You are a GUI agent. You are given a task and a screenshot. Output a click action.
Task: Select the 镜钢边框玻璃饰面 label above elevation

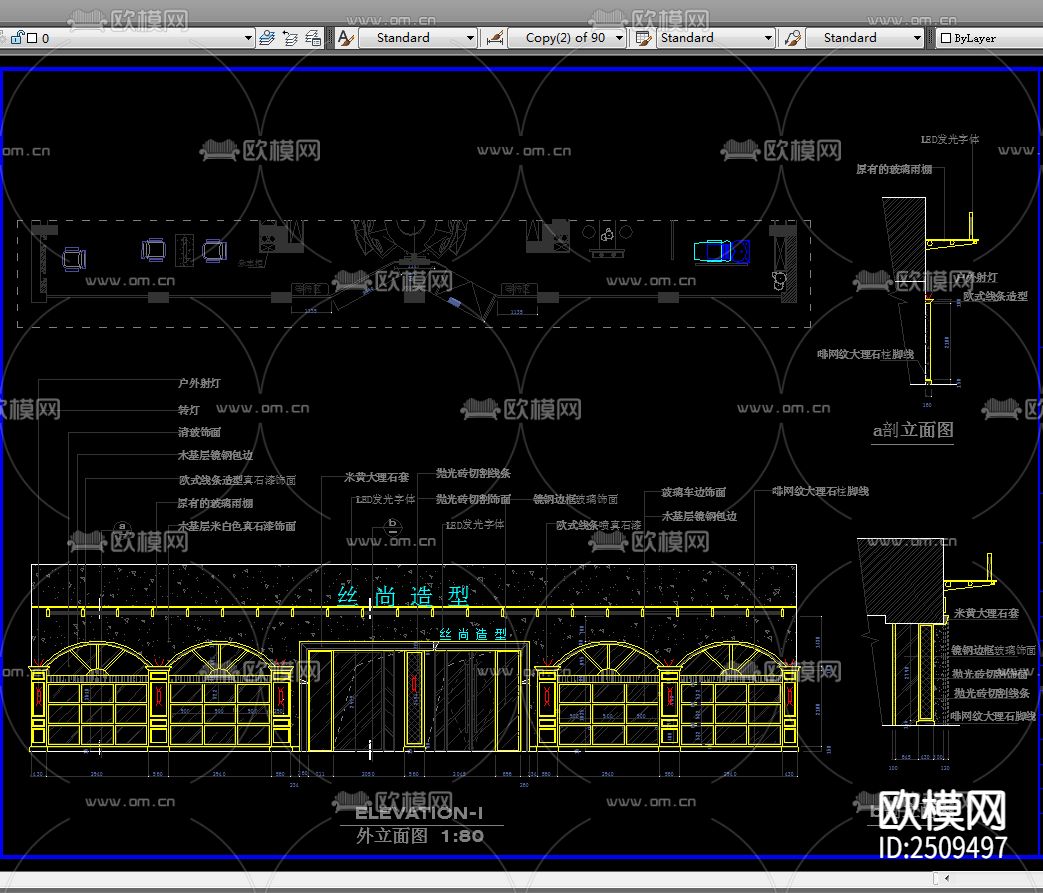pyautogui.click(x=576, y=499)
